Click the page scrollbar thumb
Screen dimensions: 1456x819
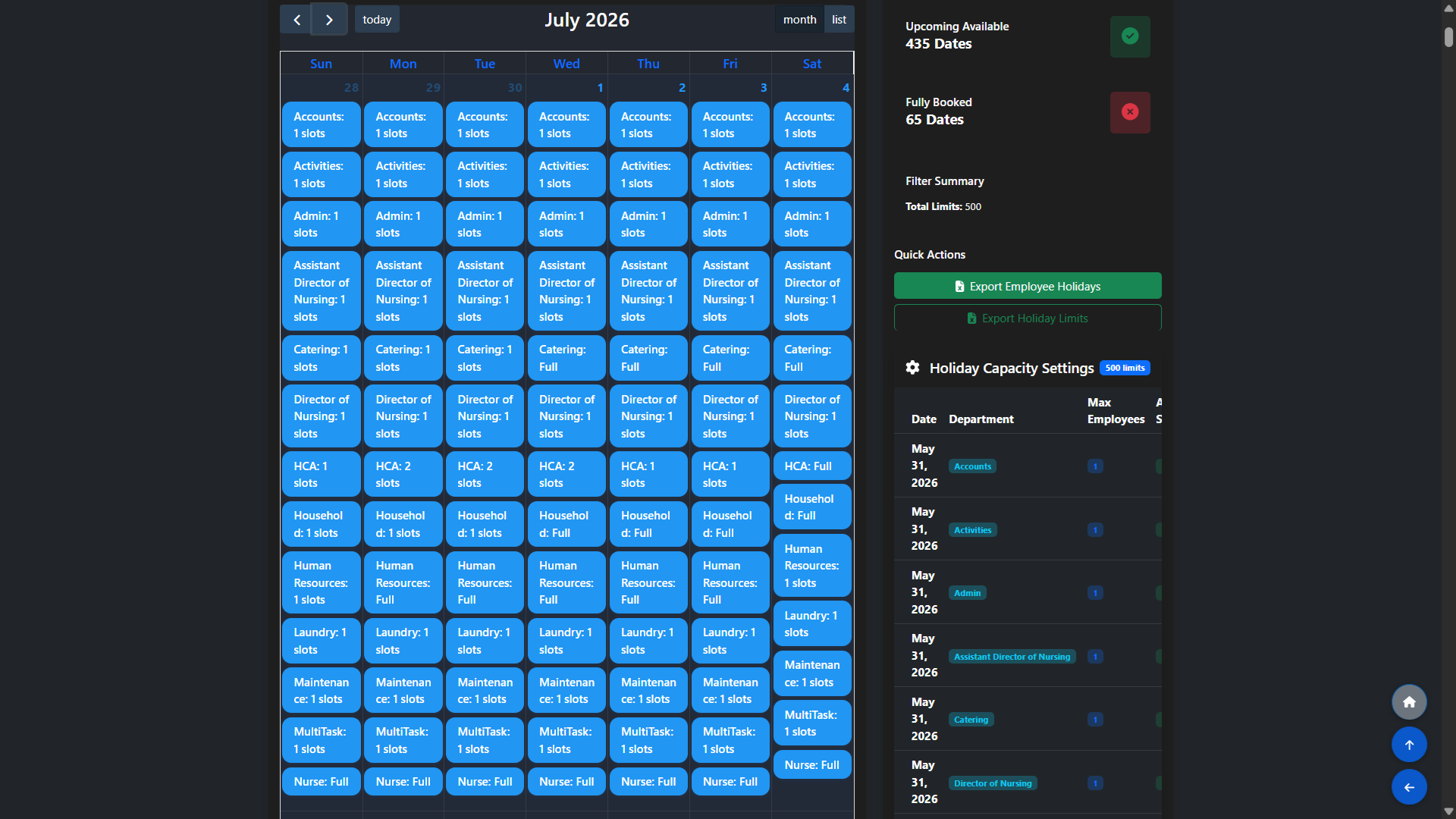[x=1448, y=37]
